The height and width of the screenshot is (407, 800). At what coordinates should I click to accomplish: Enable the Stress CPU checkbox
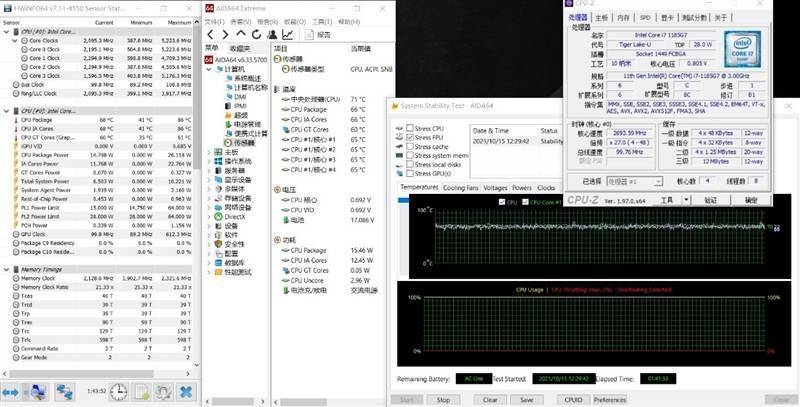(410, 128)
